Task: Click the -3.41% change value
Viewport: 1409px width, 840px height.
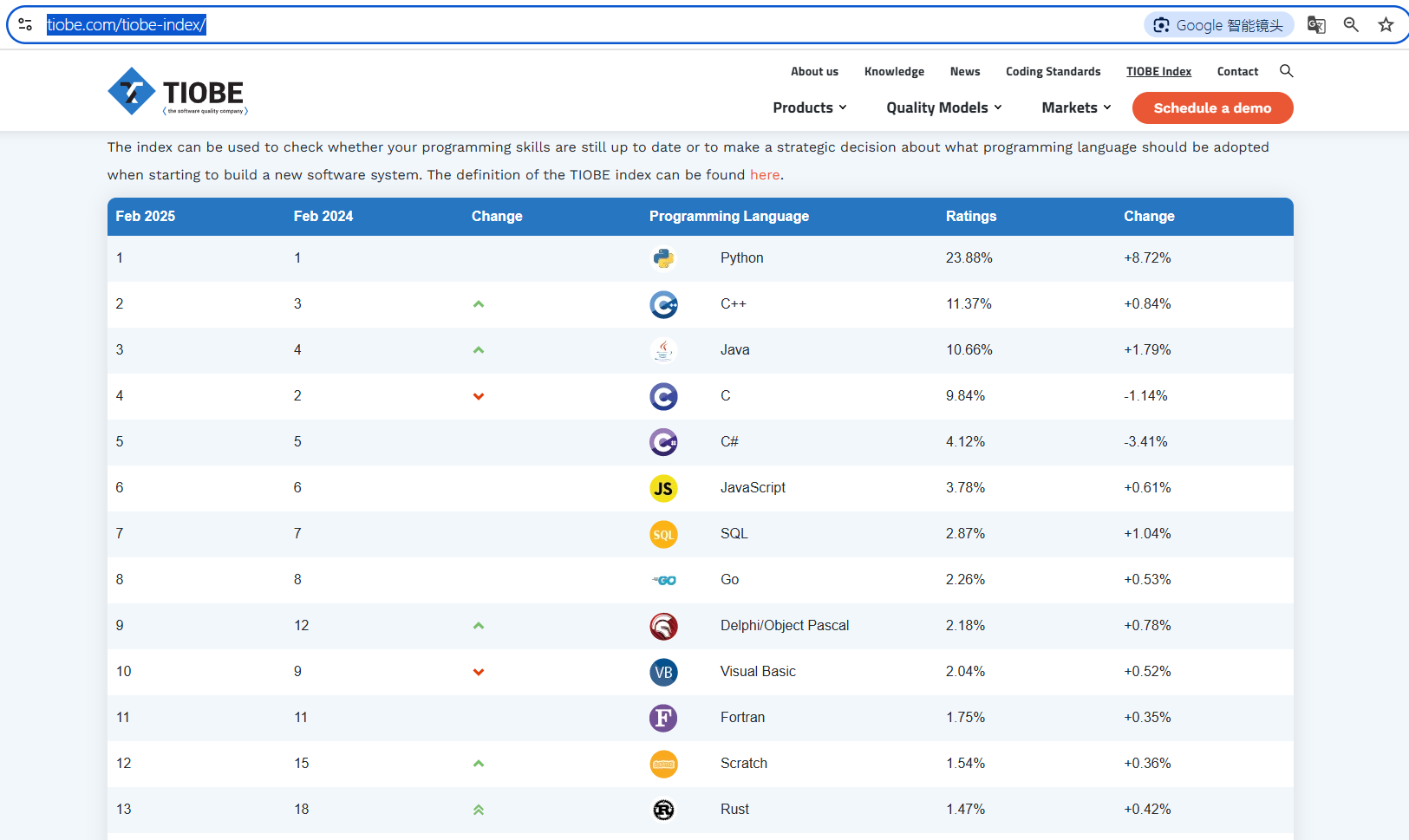Action: pos(1145,442)
